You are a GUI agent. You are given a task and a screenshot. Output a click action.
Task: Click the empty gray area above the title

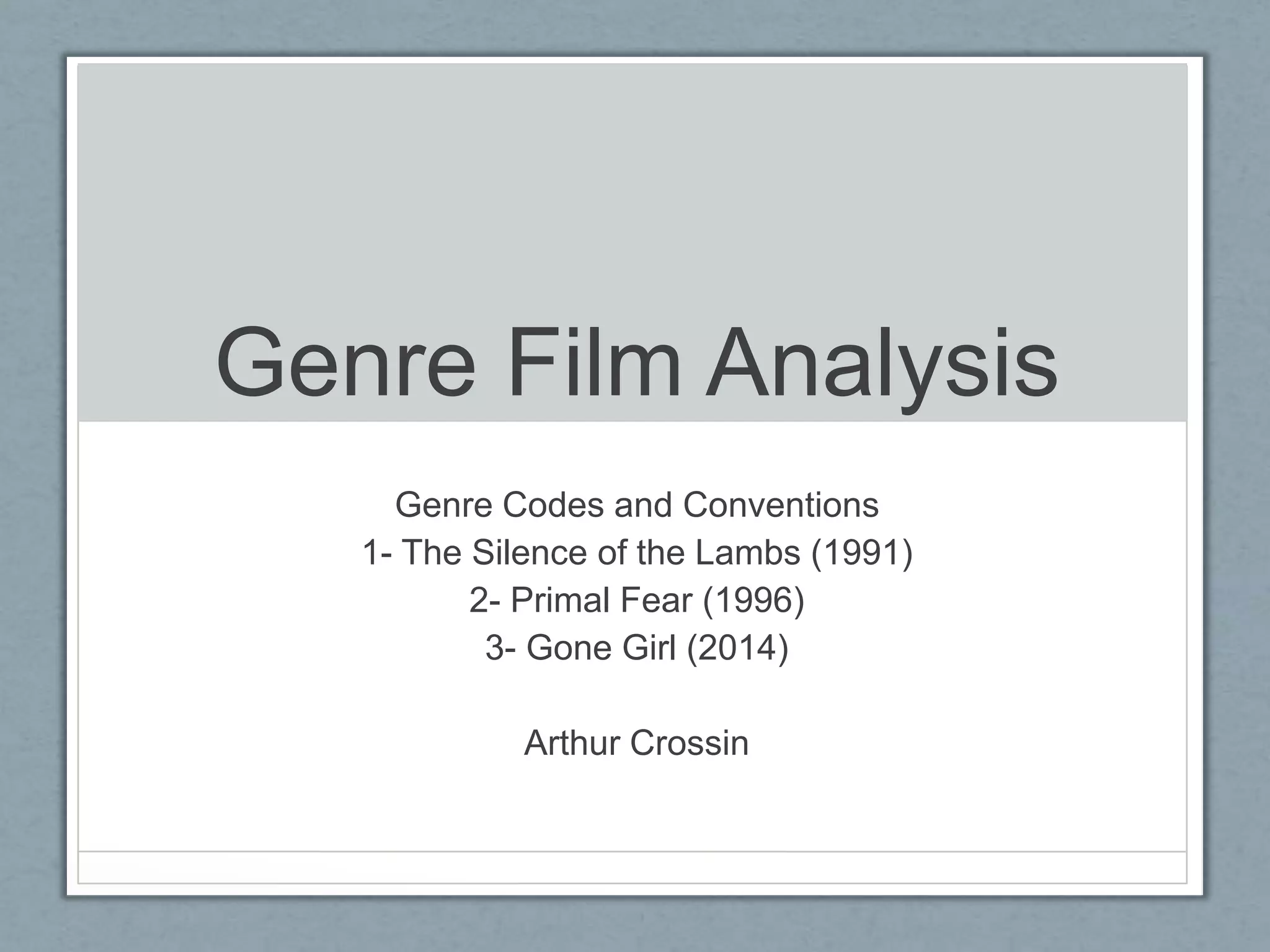pyautogui.click(x=633, y=186)
